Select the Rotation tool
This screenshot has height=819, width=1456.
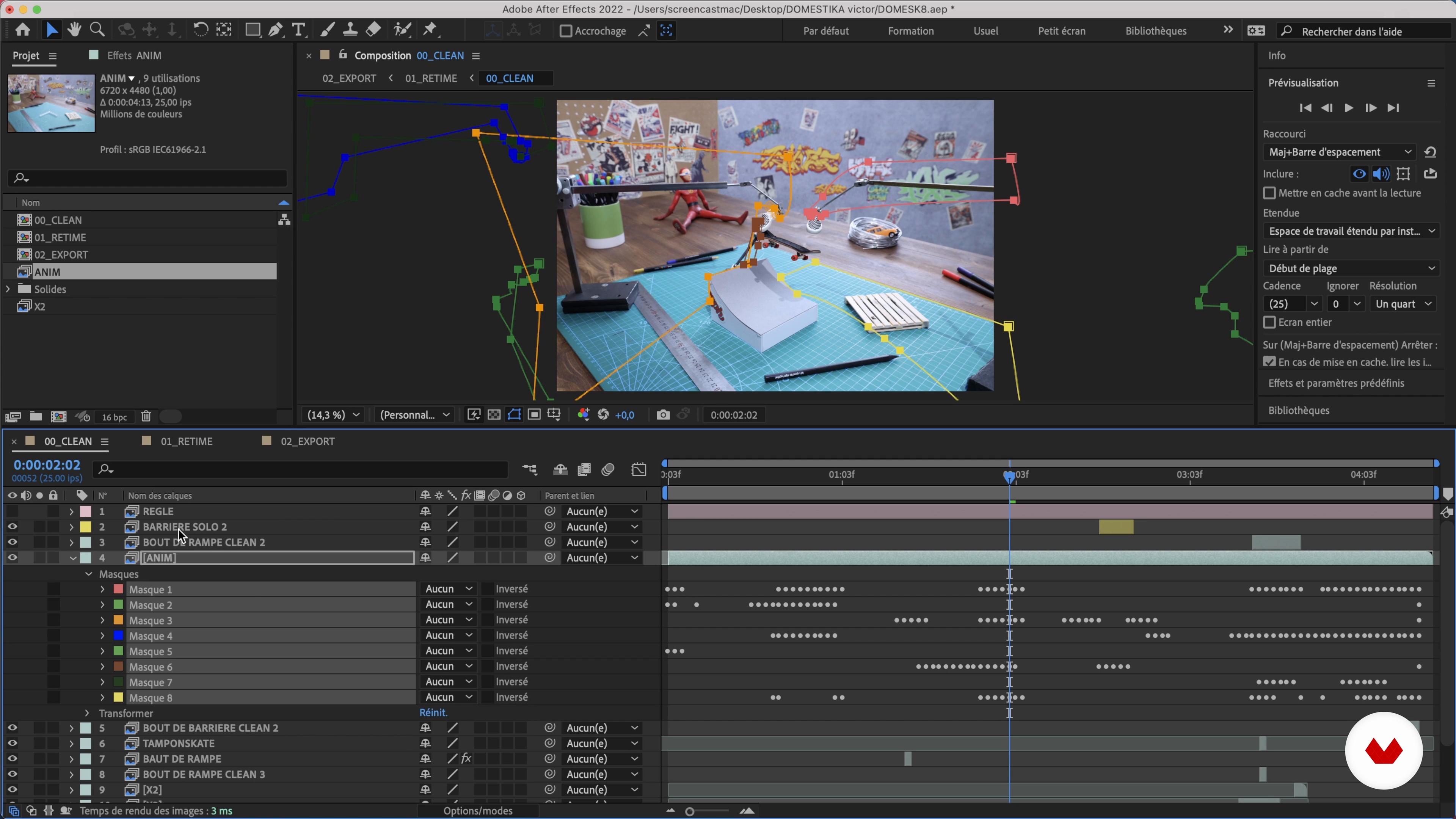point(200,30)
